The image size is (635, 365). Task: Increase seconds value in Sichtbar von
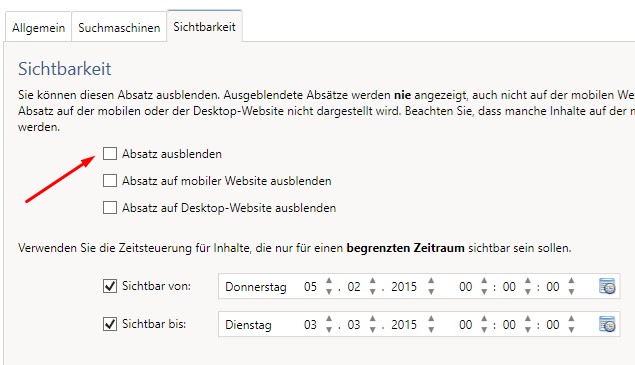(571, 281)
